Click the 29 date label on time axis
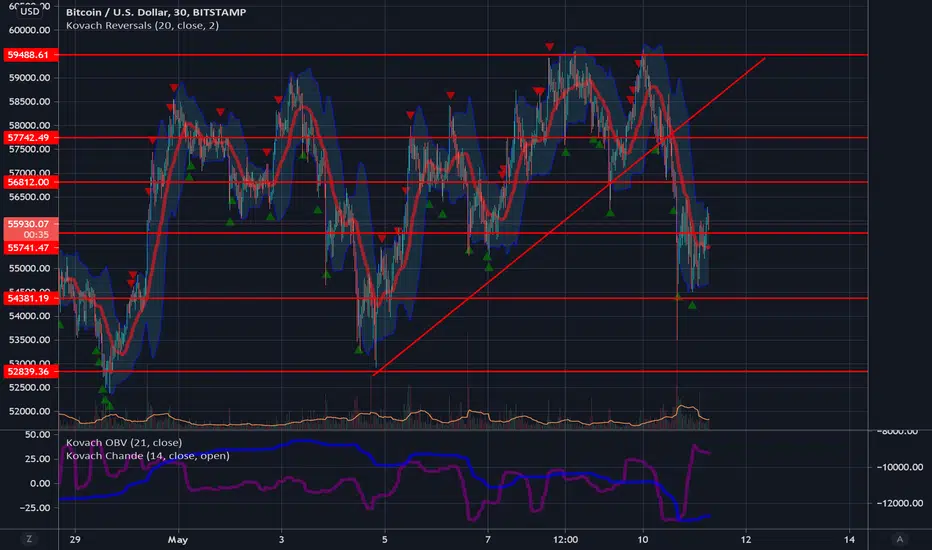The height and width of the screenshot is (550, 932). click(74, 540)
